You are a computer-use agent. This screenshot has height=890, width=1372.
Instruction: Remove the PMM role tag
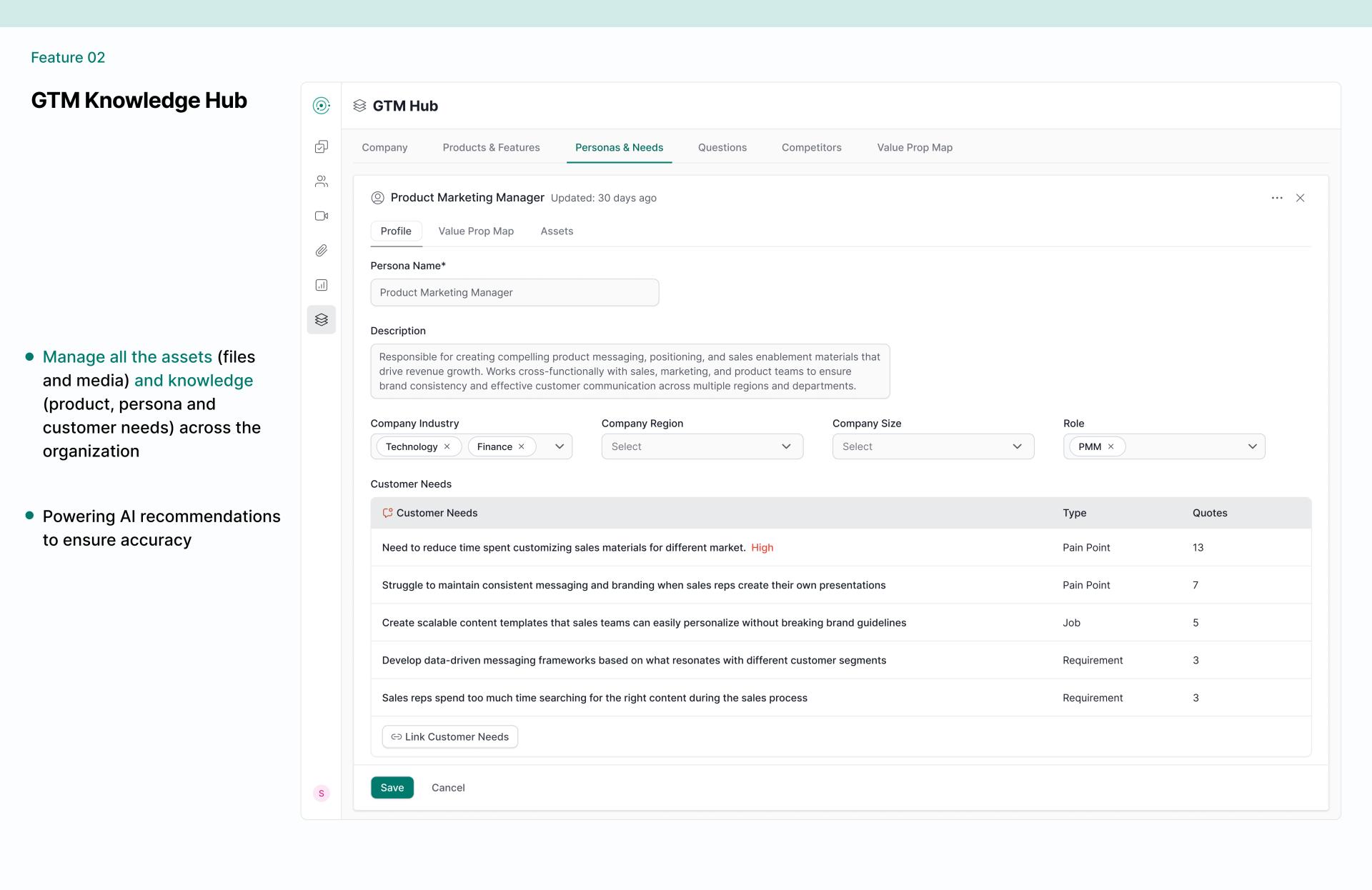(x=1111, y=446)
